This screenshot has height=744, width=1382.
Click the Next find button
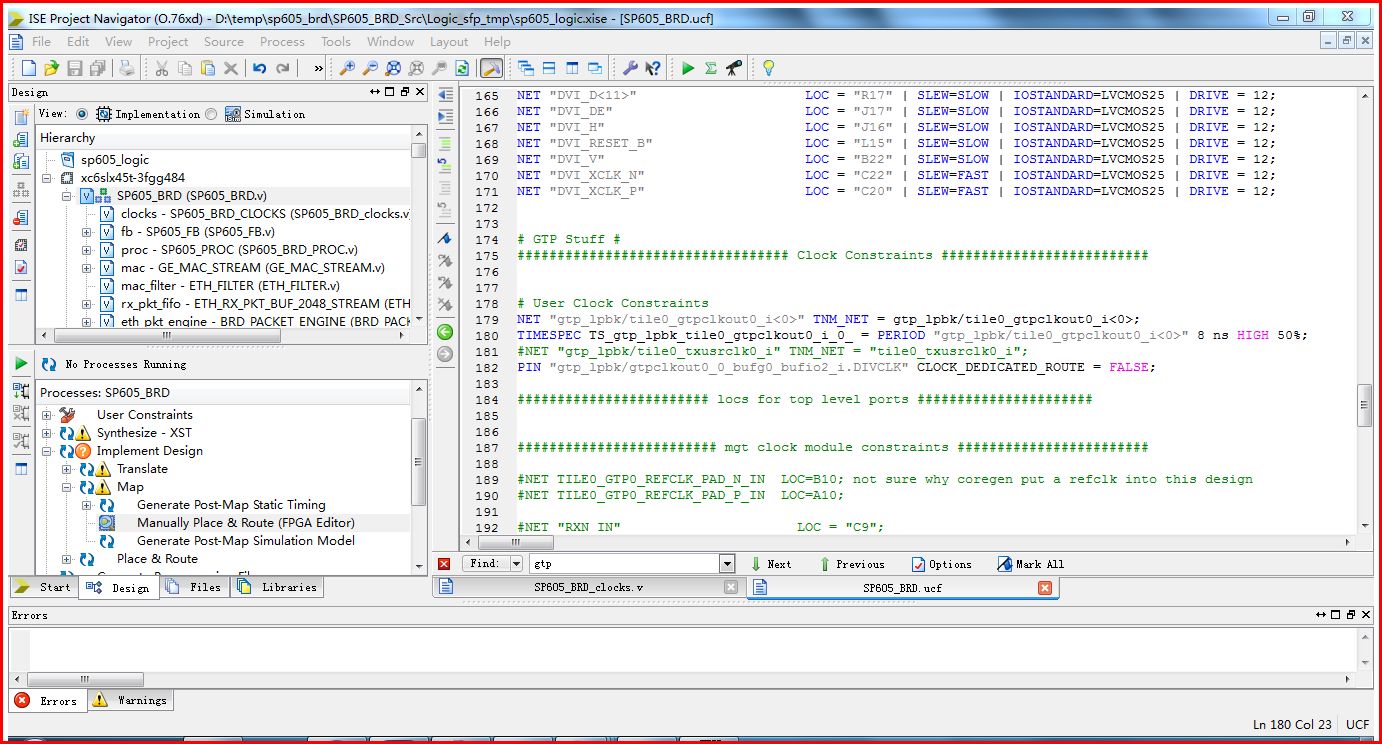click(x=770, y=564)
